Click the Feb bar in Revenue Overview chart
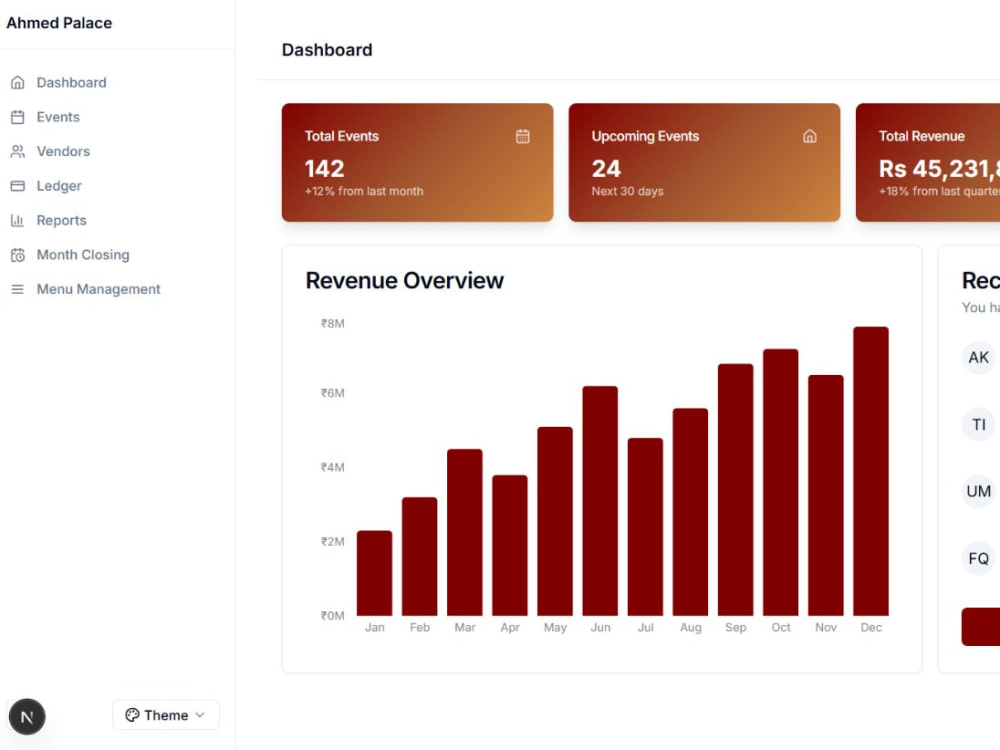This screenshot has height=750, width=1000. [x=420, y=556]
